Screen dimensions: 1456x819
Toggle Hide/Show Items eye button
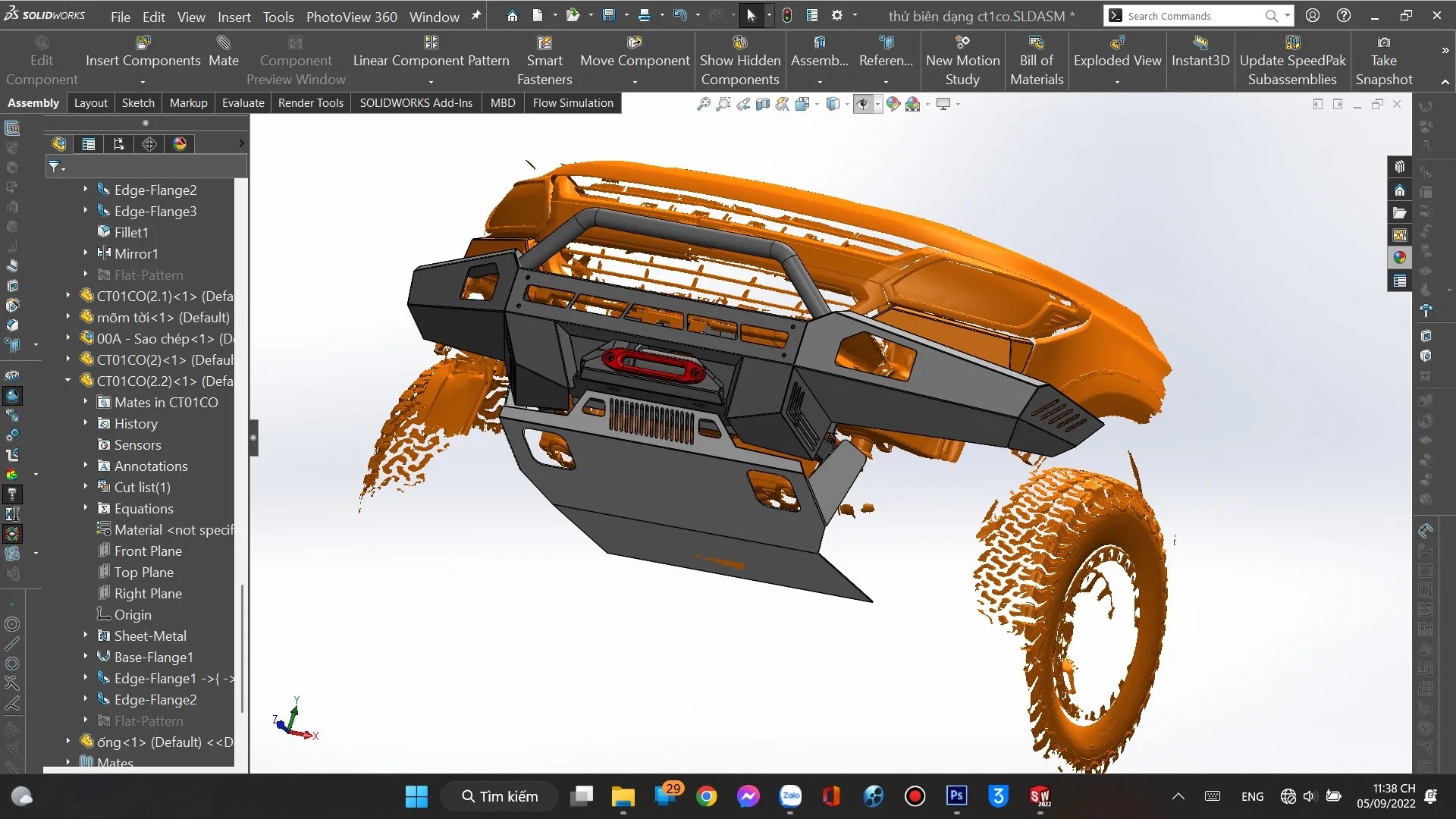862,104
